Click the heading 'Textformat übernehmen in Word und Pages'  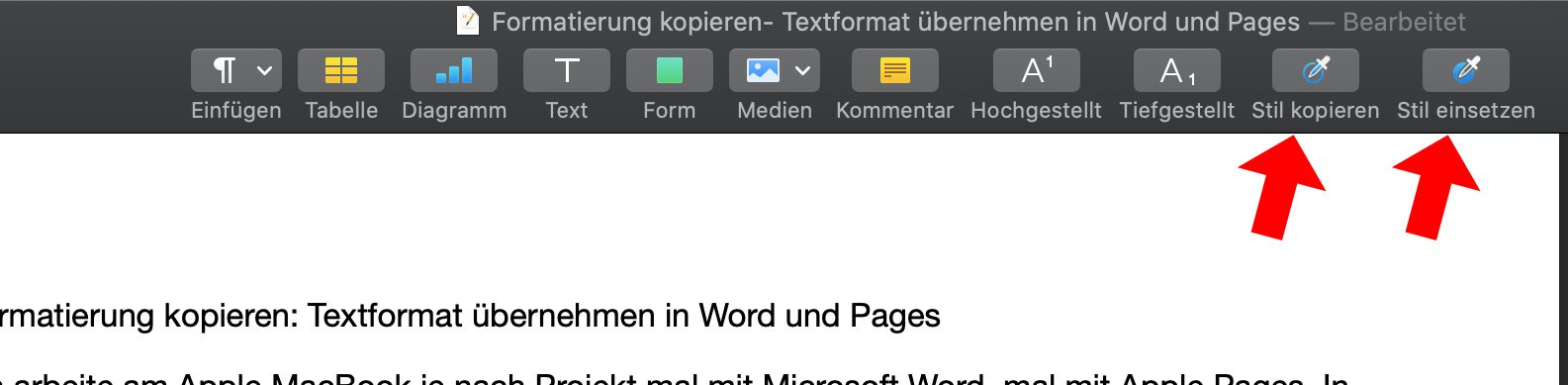click(x=623, y=316)
